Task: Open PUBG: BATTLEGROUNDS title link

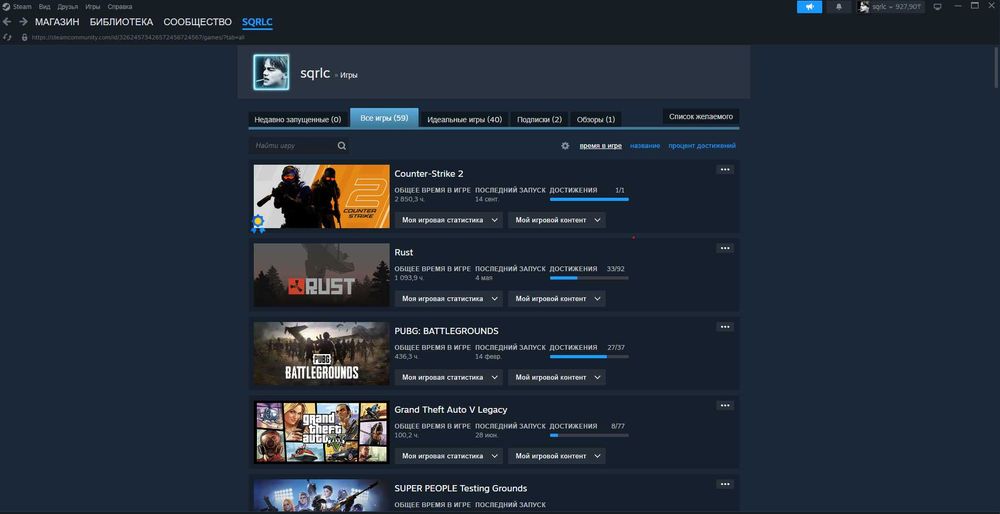Action: click(x=446, y=331)
